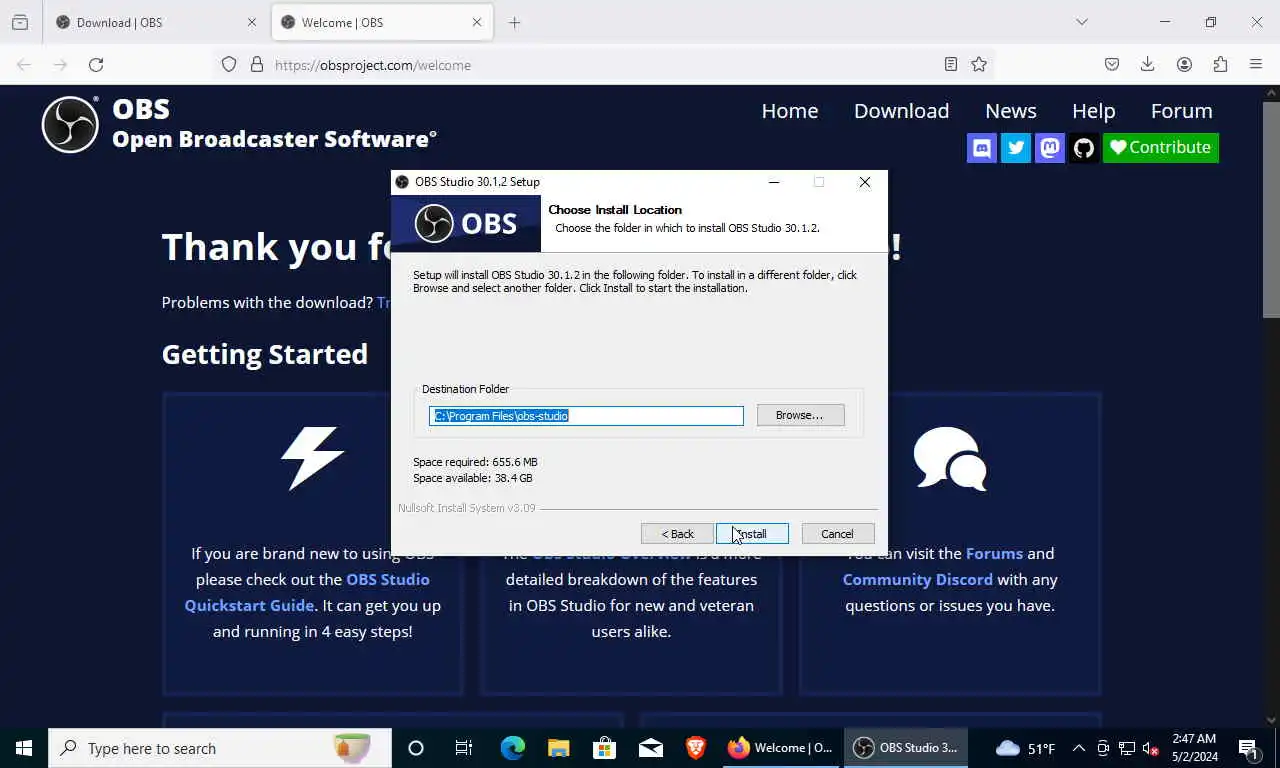The image size is (1280, 768).
Task: Open Microsoft Store from the taskbar
Action: (x=604, y=748)
